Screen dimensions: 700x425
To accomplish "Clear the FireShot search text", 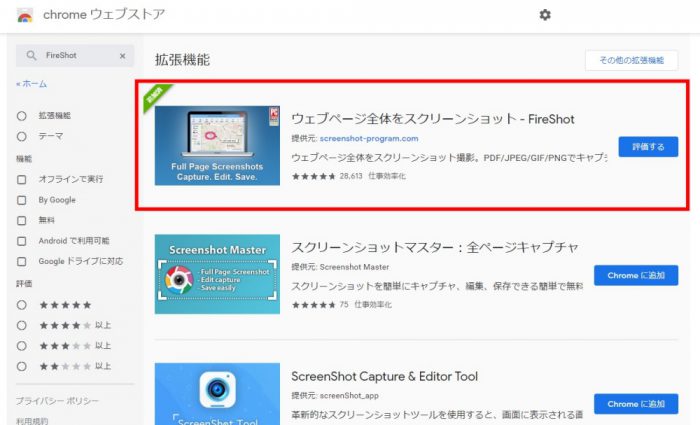I will pyautogui.click(x=122, y=56).
